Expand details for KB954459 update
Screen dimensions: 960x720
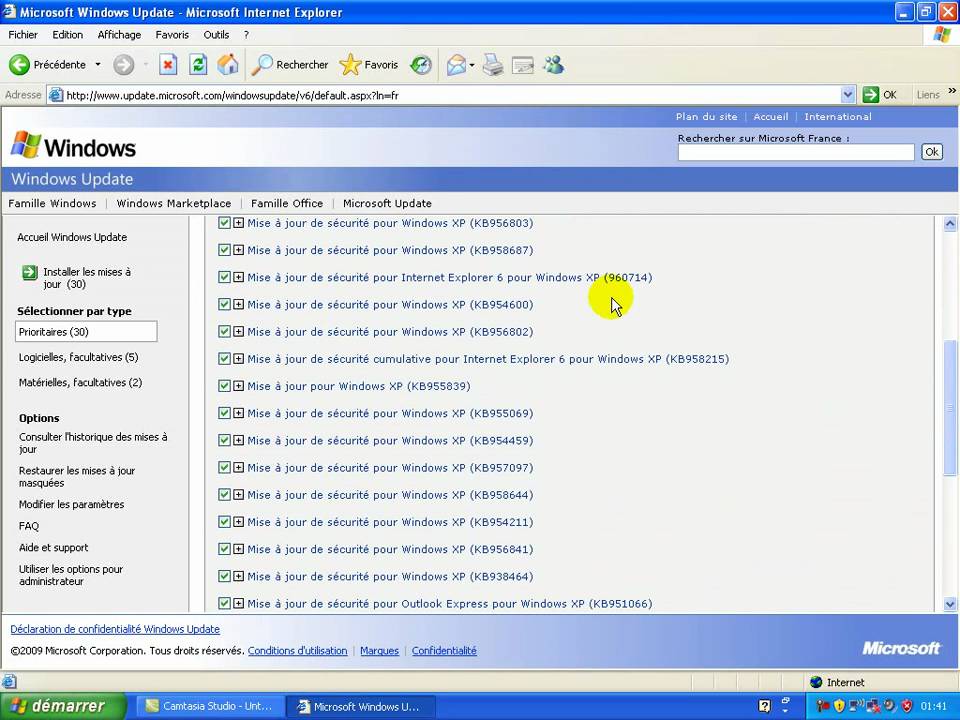coord(238,440)
